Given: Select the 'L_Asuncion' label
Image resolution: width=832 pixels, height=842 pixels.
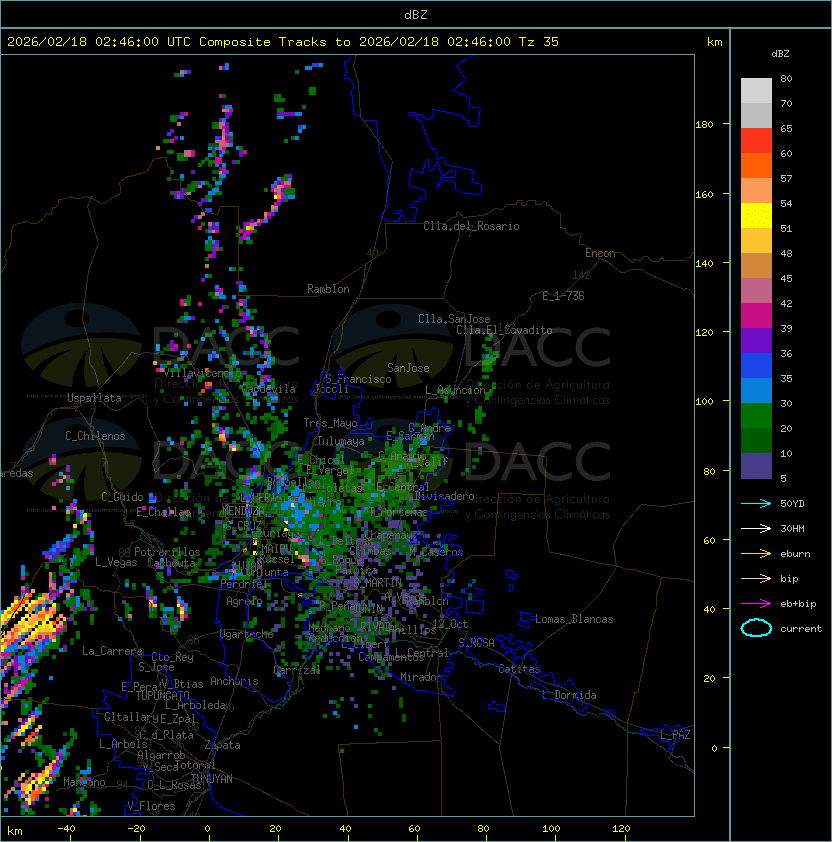Looking at the screenshot, I should [x=455, y=390].
